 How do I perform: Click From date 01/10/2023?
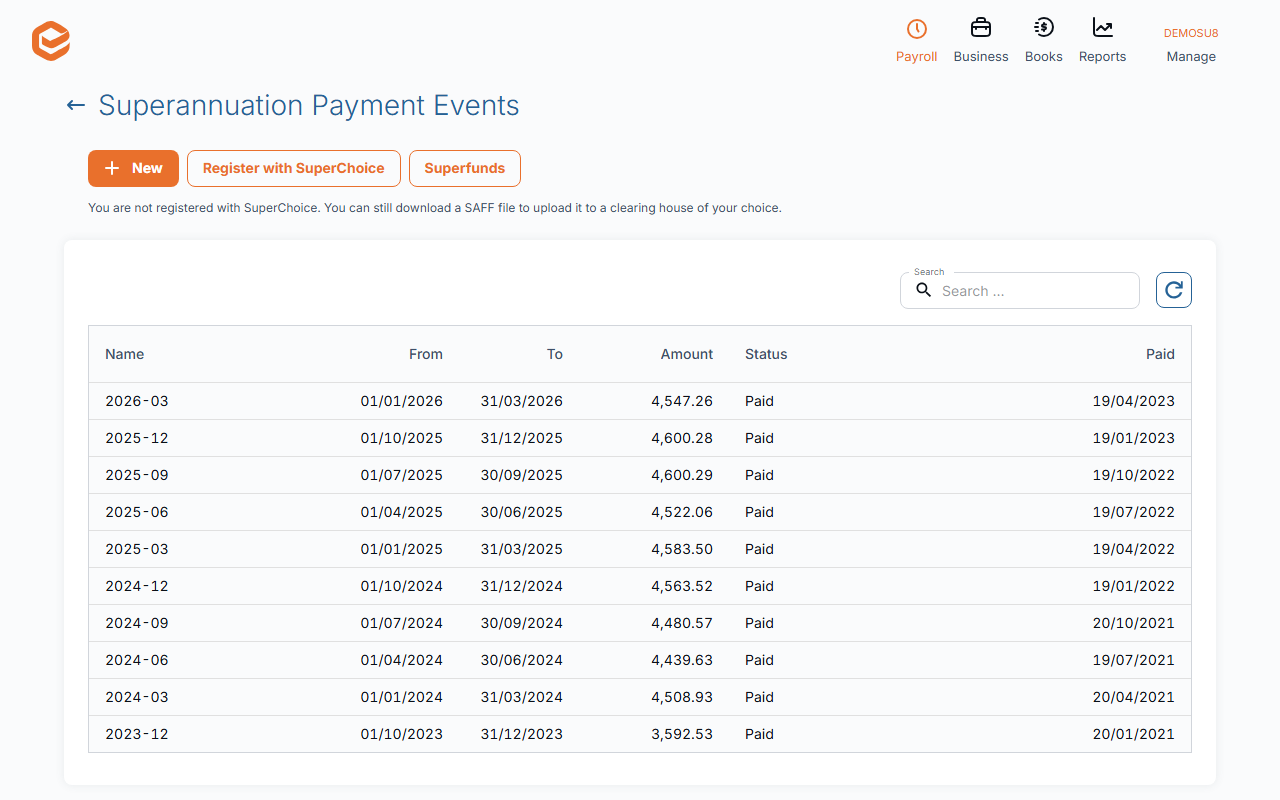pos(402,734)
